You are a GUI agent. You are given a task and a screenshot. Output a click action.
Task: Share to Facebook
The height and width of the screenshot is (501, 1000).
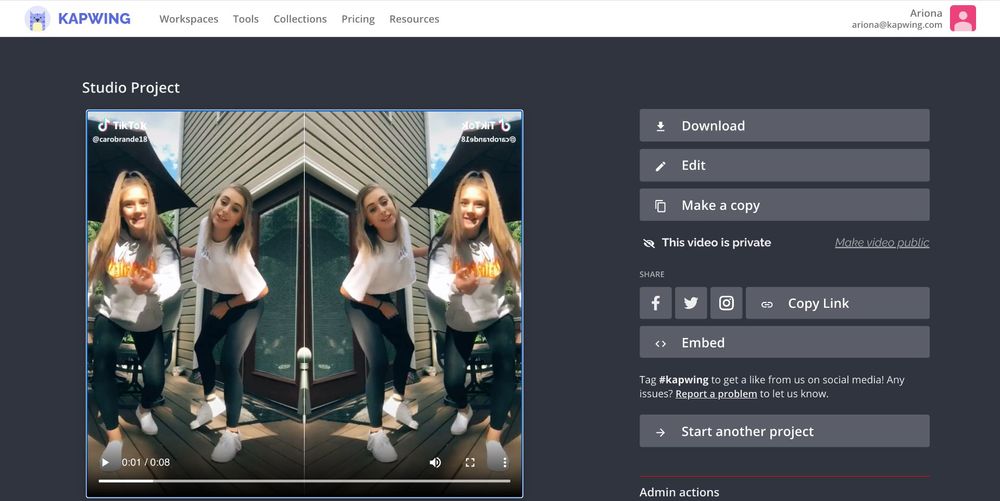656,303
